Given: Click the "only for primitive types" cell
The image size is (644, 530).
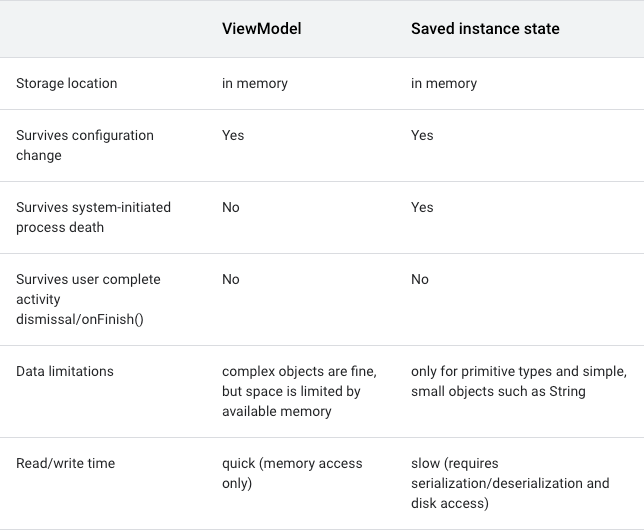Looking at the screenshot, I should pos(518,381).
